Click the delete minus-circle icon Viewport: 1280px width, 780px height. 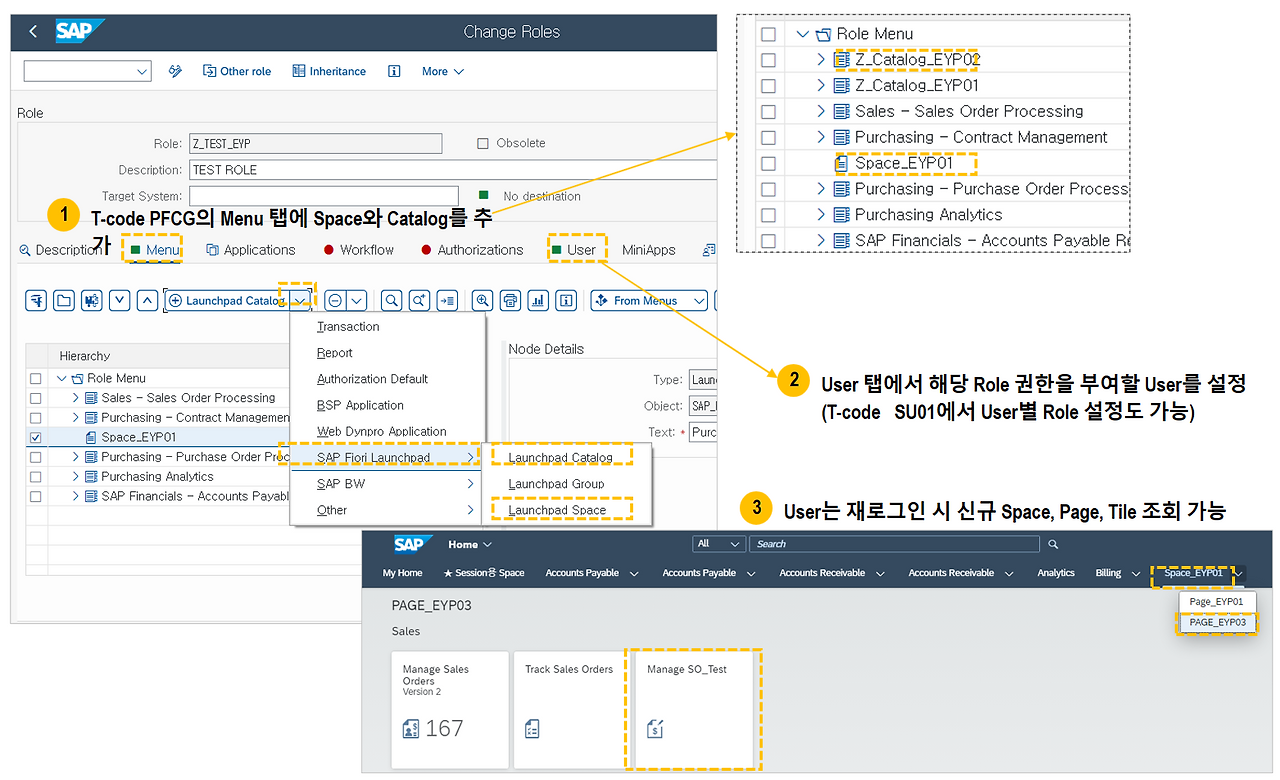(335, 300)
